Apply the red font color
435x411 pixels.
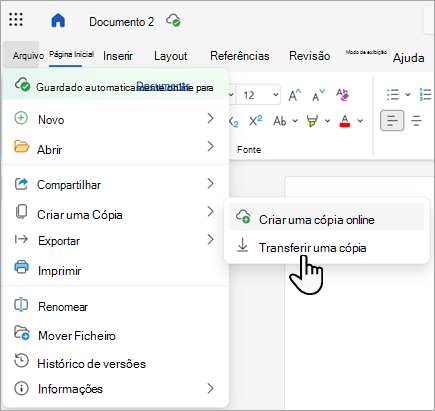(x=345, y=121)
